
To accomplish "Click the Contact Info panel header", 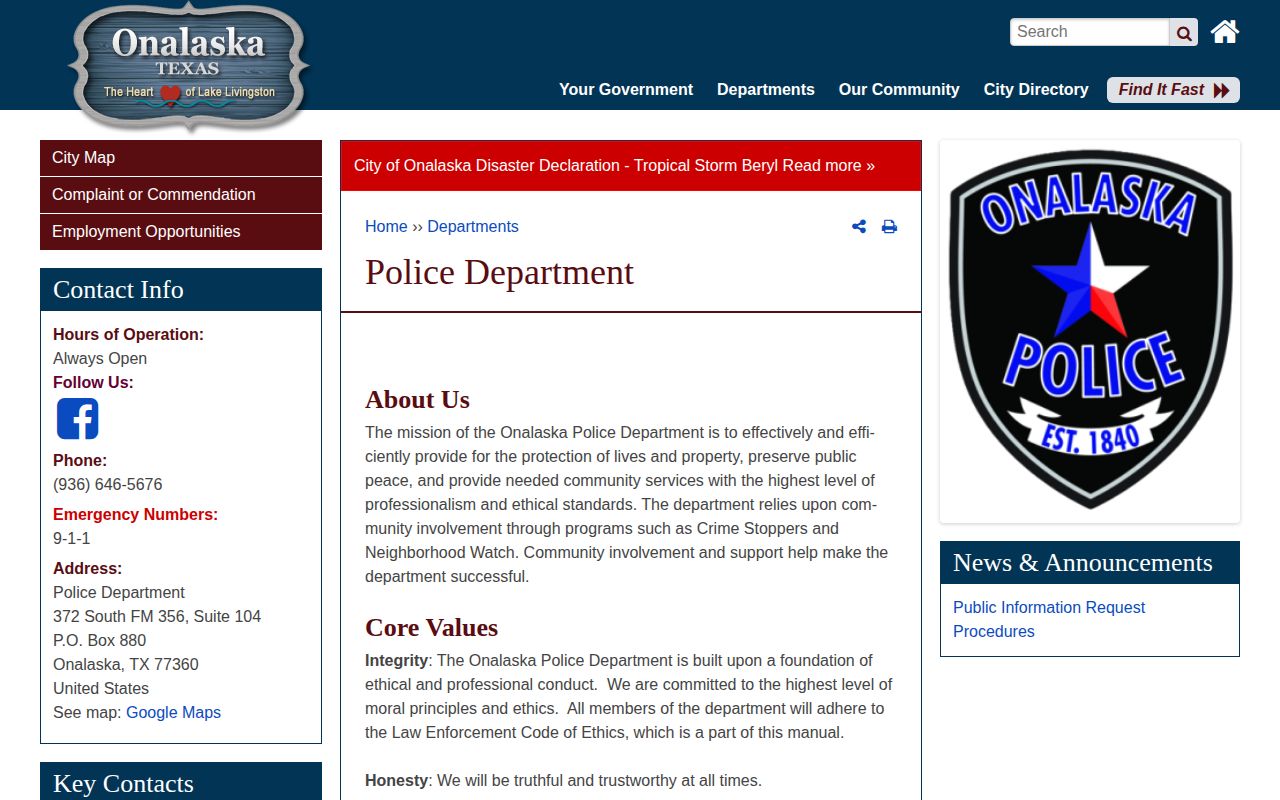I will tap(181, 290).
